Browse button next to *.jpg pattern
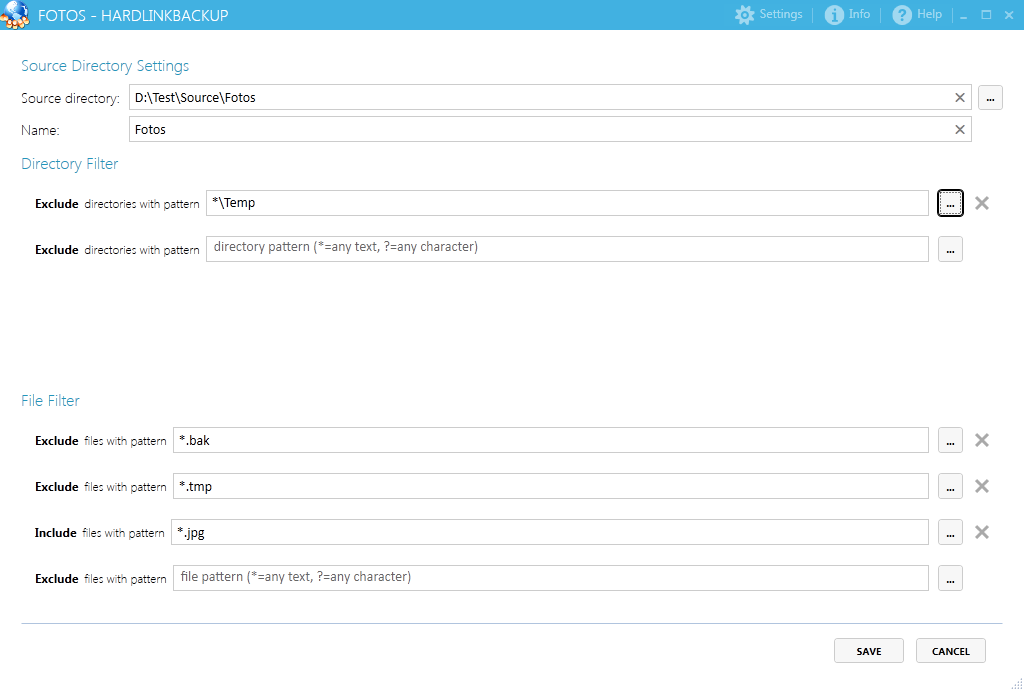The height and width of the screenshot is (691, 1024). coord(950,532)
